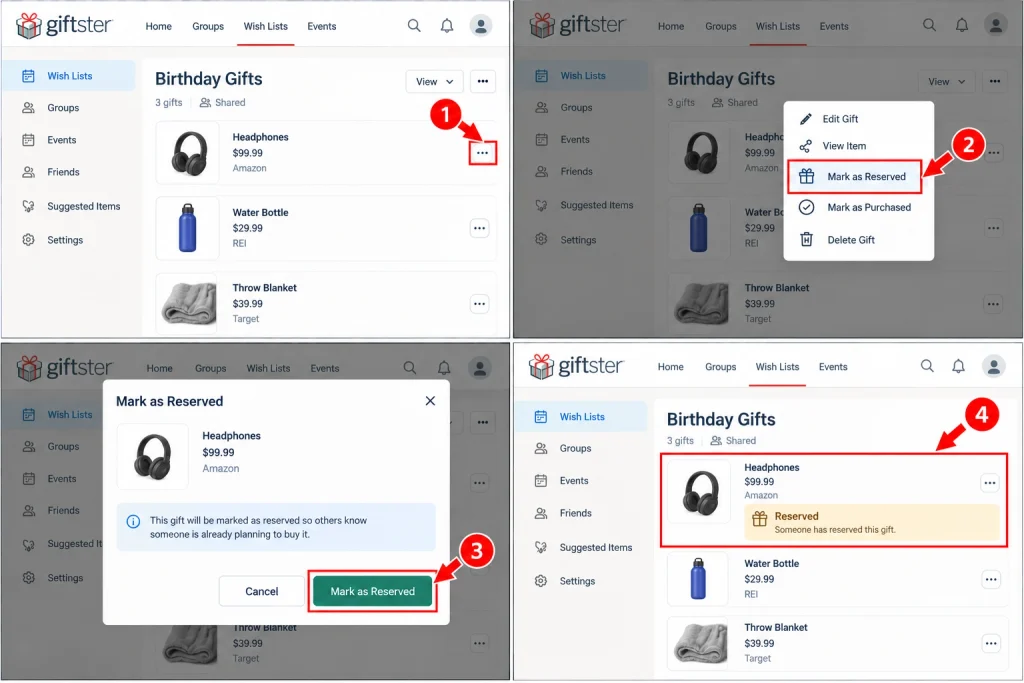
Task: Click the Suggested Items sidebar icon in step 1 screenshot
Action: coord(28,206)
